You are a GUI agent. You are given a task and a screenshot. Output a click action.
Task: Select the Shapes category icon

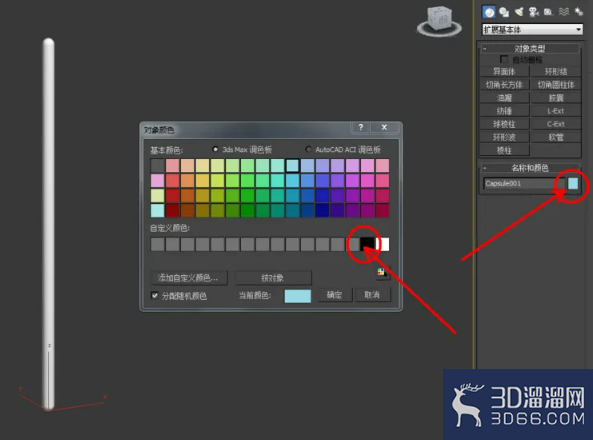click(504, 12)
